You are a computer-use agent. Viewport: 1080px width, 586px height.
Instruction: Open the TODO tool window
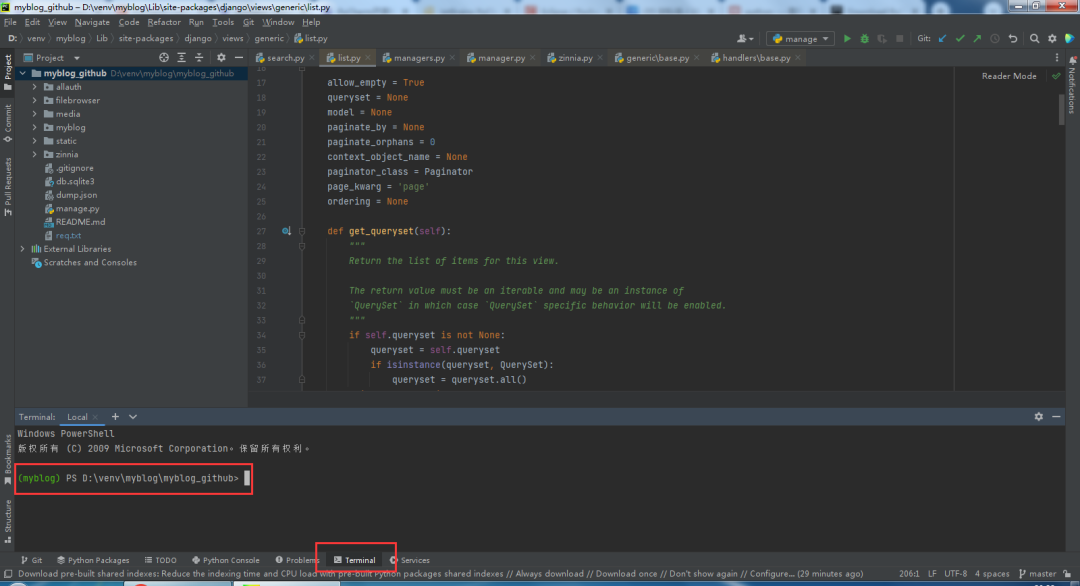(160, 561)
